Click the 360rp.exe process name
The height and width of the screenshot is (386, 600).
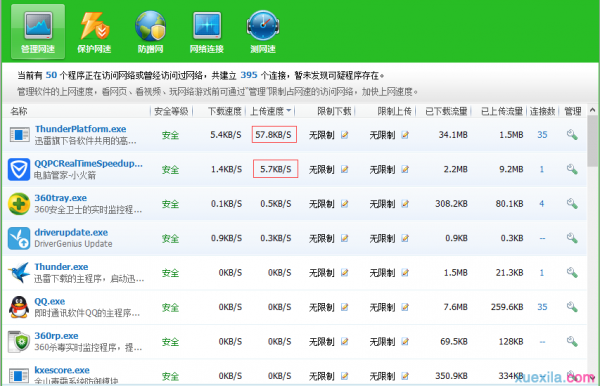[x=56, y=336]
